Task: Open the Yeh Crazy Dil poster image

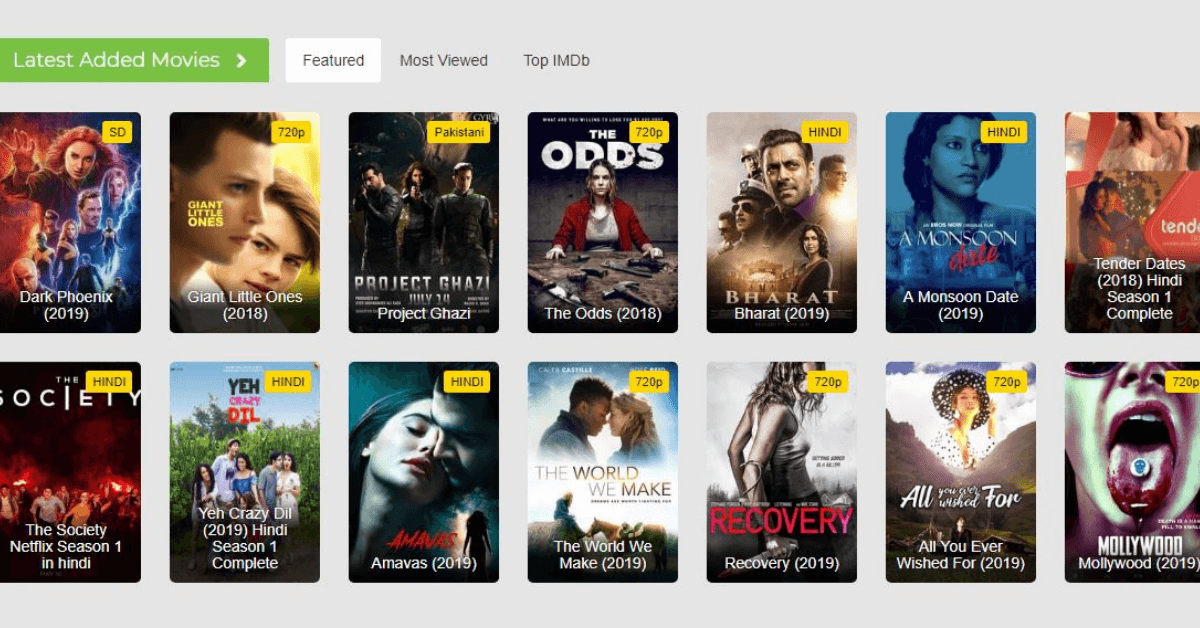Action: (245, 472)
